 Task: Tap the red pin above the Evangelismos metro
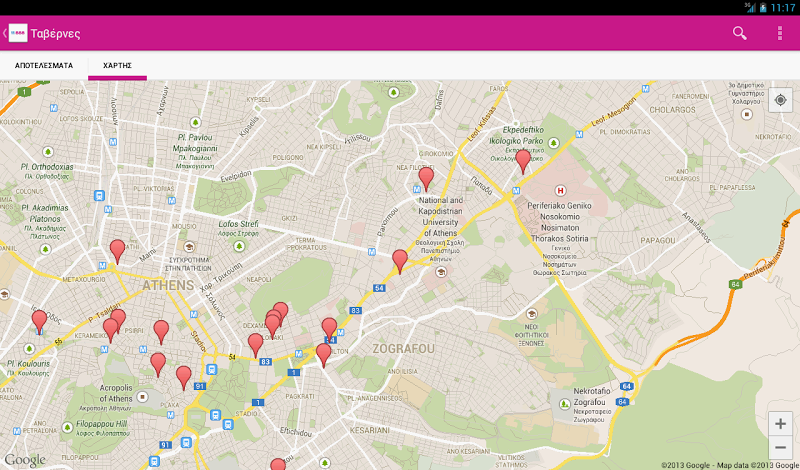click(330, 330)
